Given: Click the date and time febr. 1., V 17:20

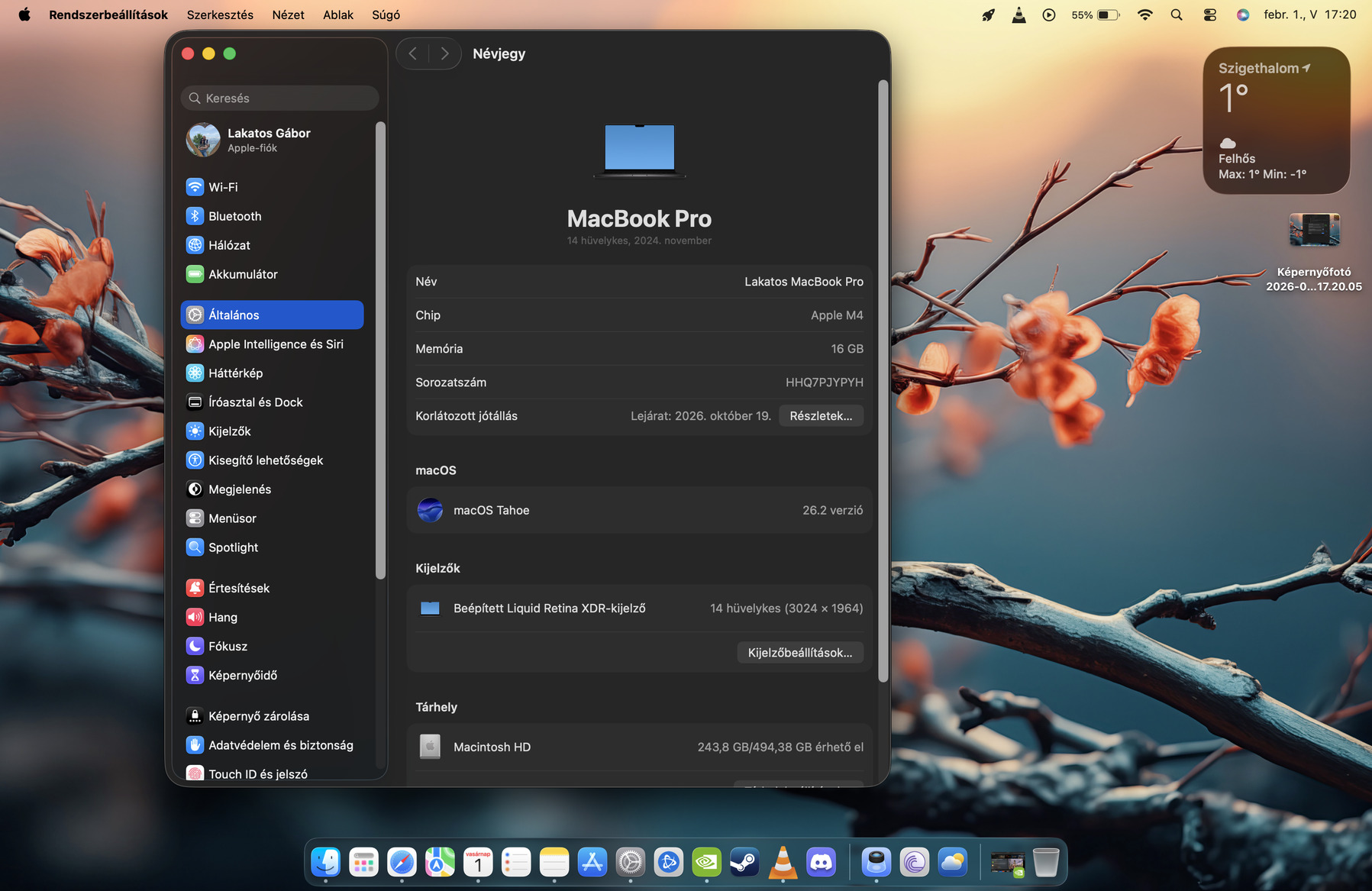Looking at the screenshot, I should pos(1310,15).
